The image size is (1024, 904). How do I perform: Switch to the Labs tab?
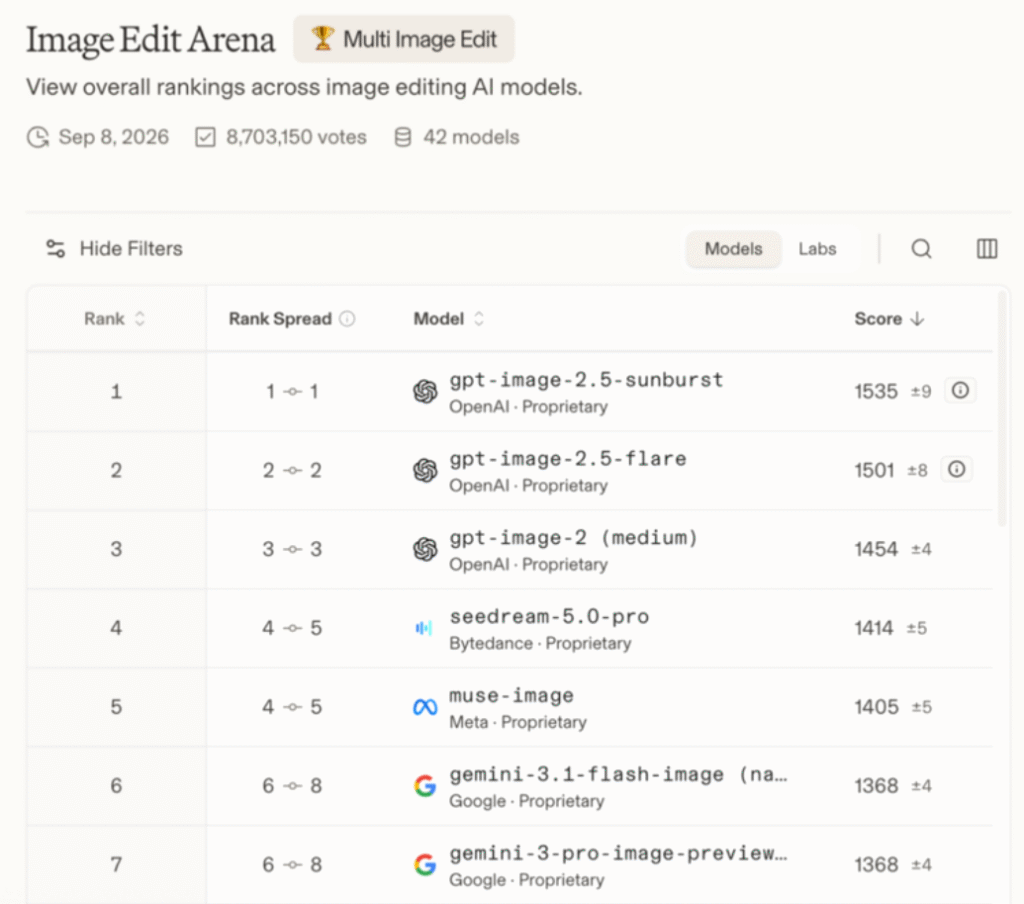click(817, 249)
